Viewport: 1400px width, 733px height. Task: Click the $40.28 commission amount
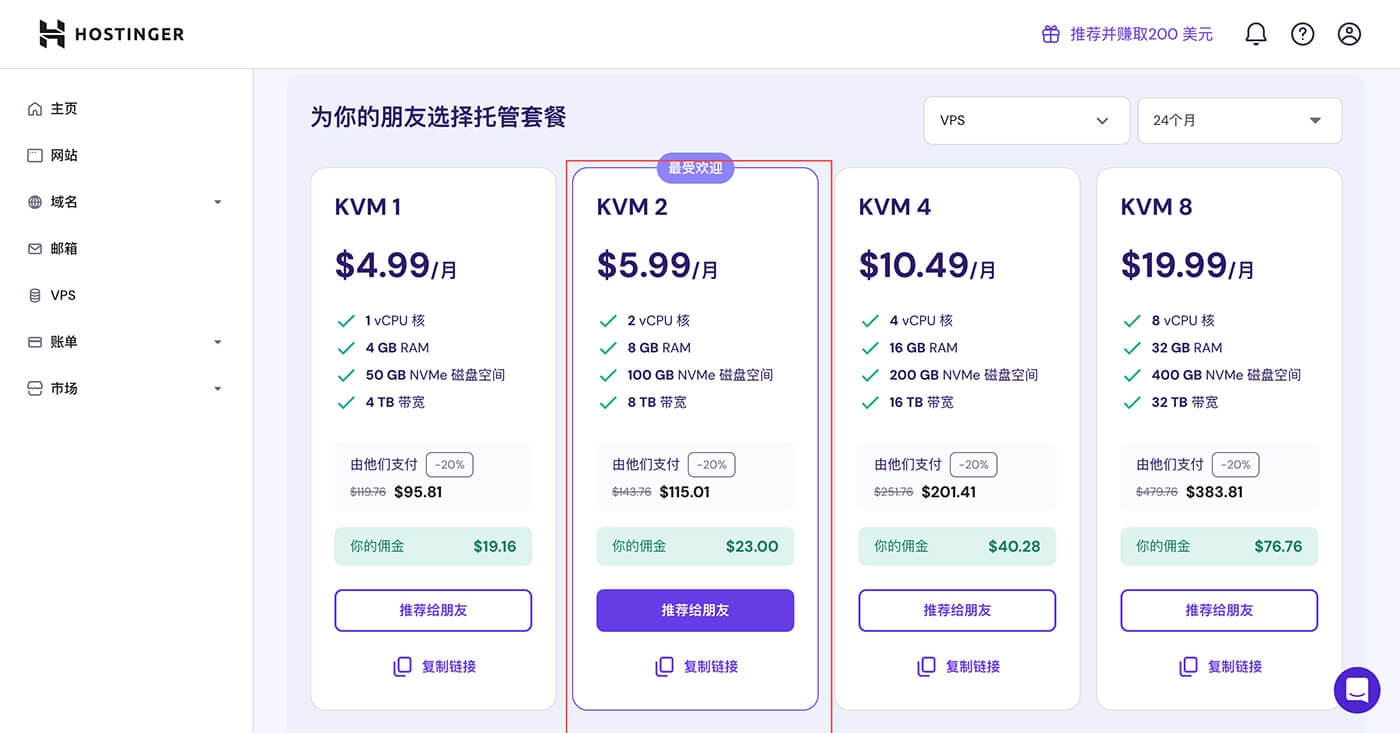[x=1014, y=546]
